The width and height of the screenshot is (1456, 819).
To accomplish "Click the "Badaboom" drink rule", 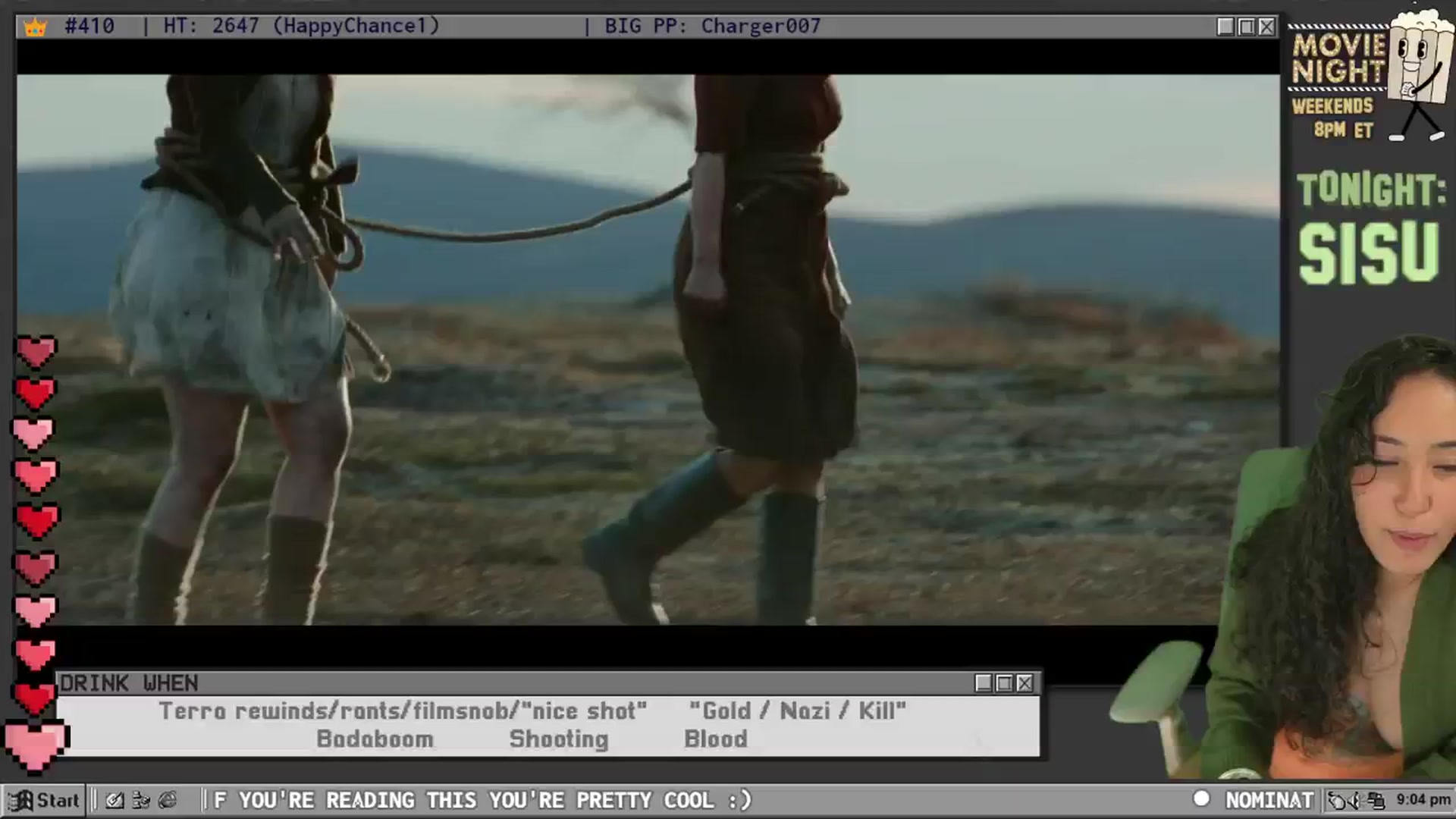I will coord(375,739).
